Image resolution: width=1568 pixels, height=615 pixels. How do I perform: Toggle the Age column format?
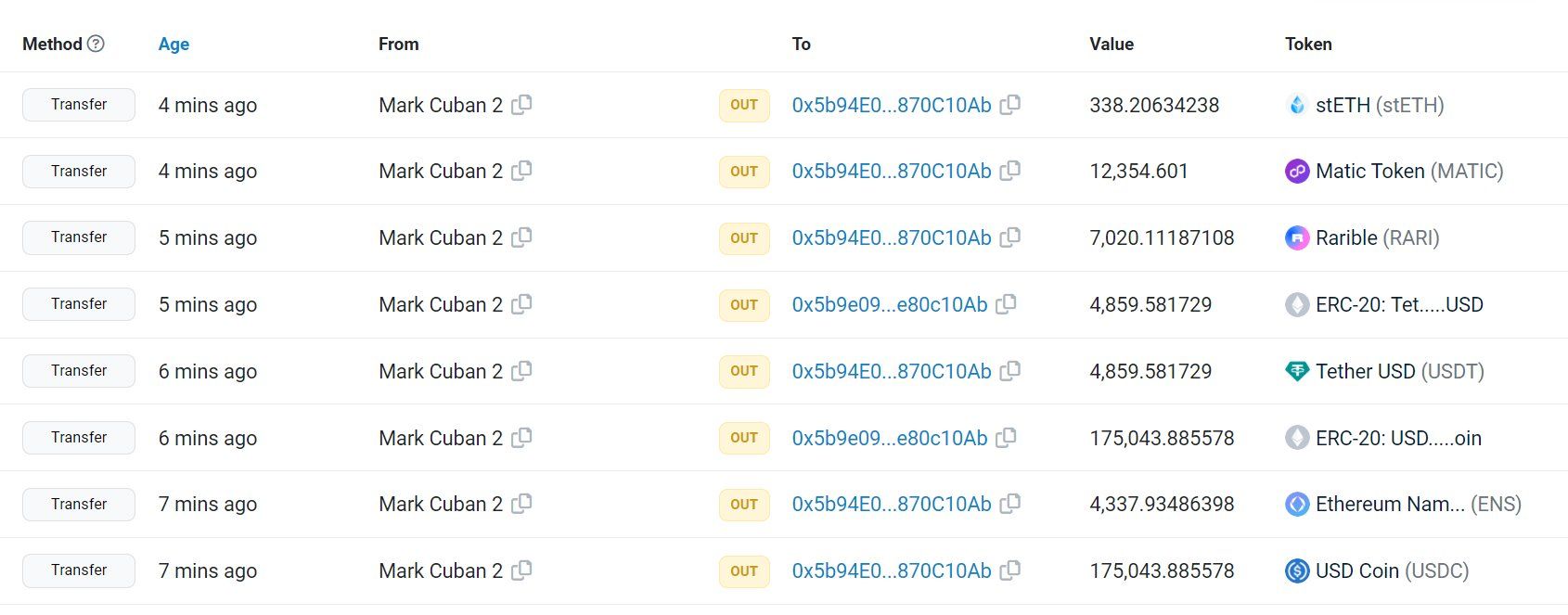click(174, 44)
